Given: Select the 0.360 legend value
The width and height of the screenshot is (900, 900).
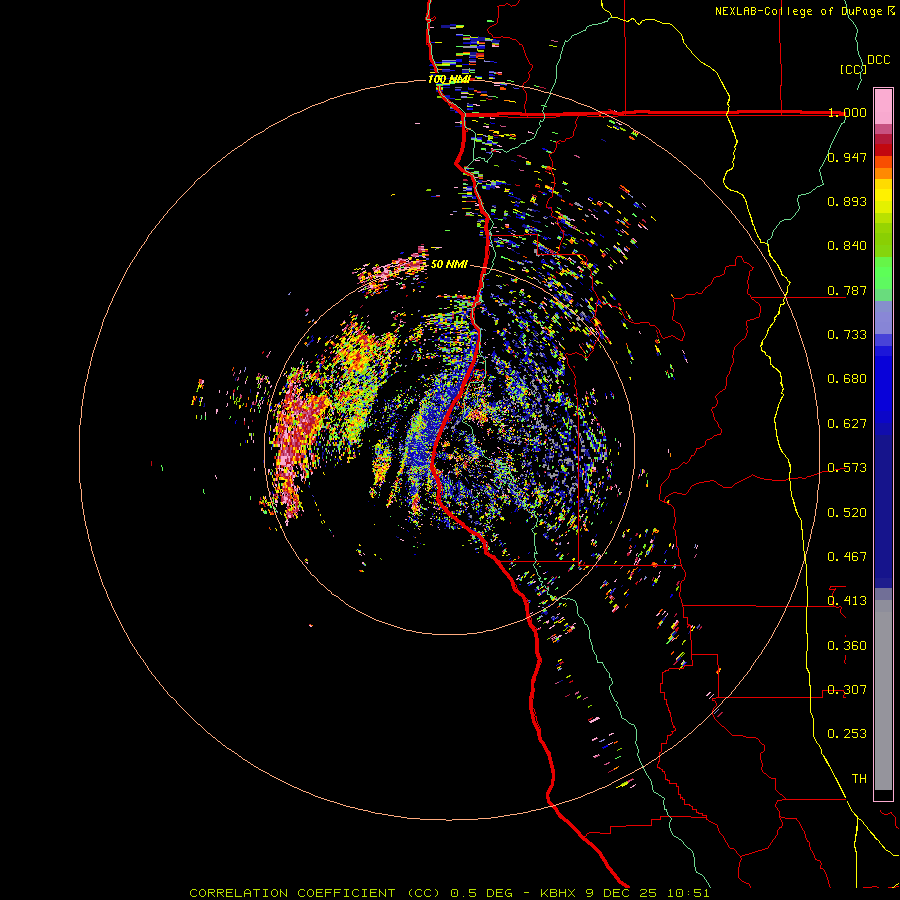Looking at the screenshot, I should click(847, 646).
